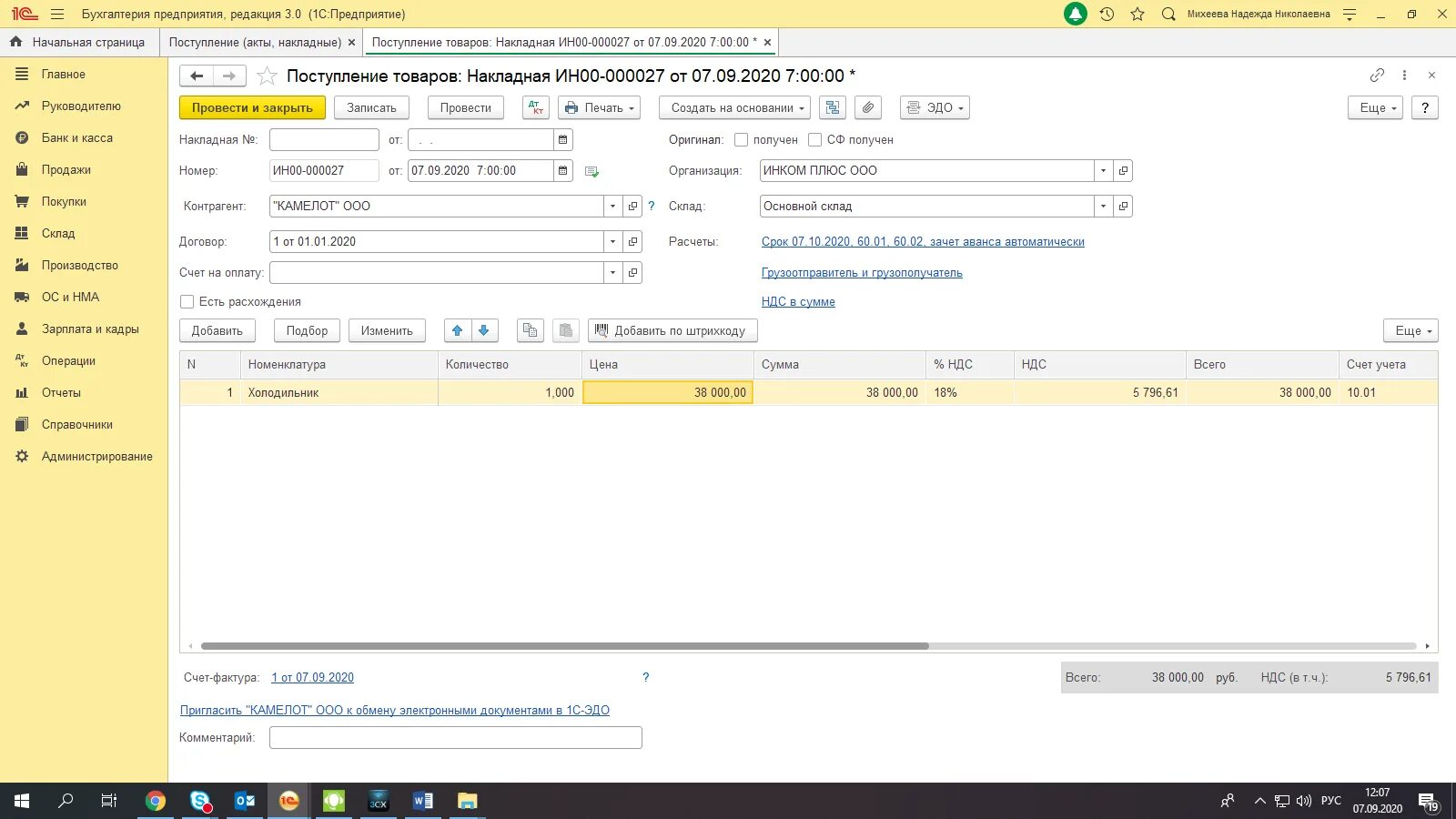Open attached files paperclip icon
The width and height of the screenshot is (1456, 819).
(x=868, y=107)
